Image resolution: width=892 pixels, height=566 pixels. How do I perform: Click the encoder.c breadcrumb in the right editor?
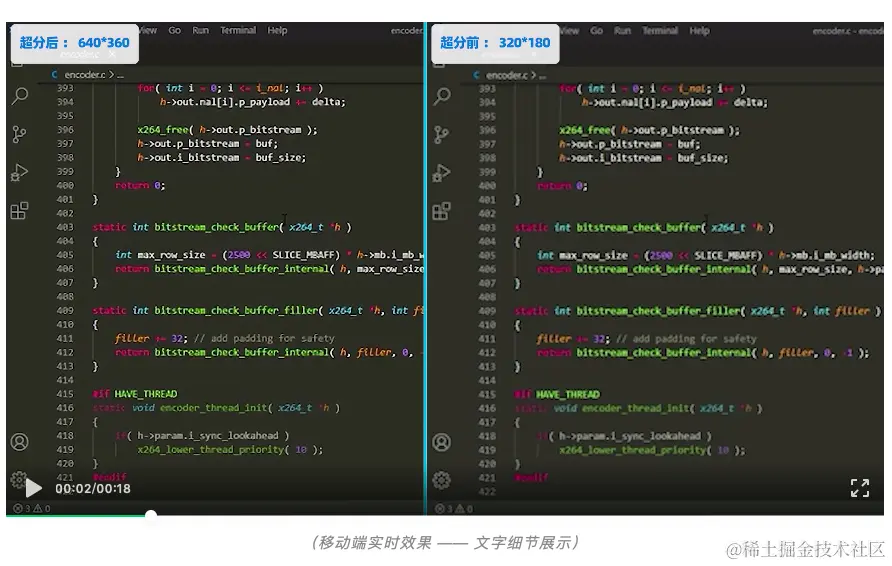click(x=506, y=75)
